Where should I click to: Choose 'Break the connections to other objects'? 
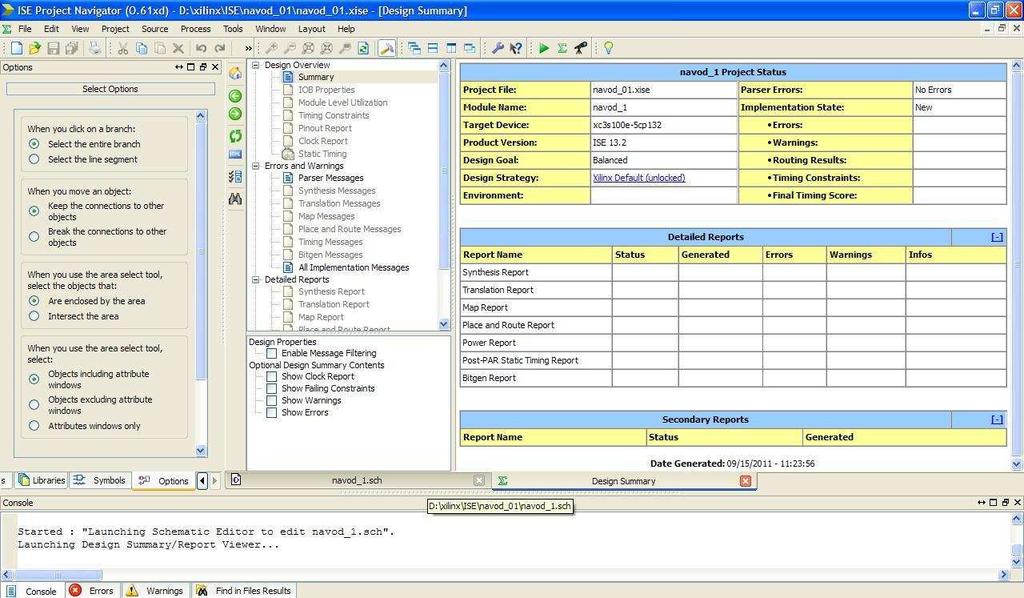pyautogui.click(x=34, y=236)
